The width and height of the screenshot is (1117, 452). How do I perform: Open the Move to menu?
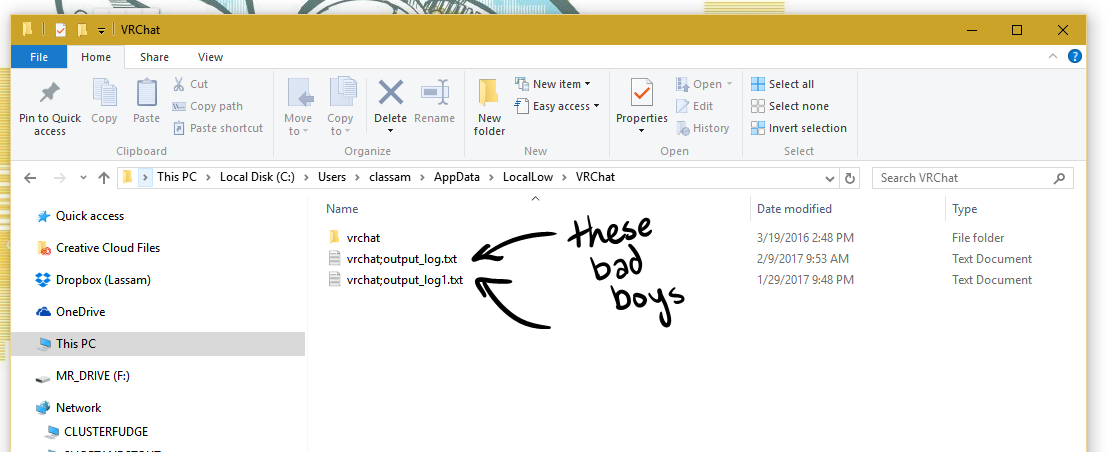(x=298, y=107)
